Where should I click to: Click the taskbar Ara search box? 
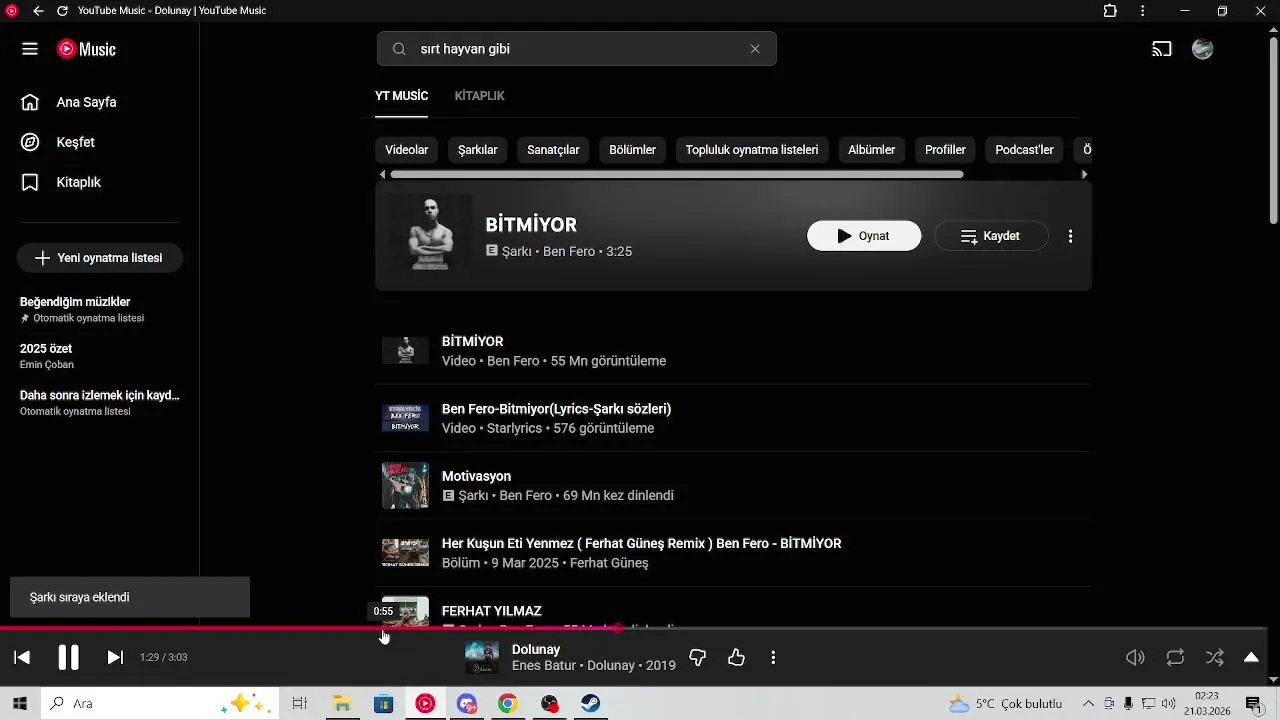click(x=158, y=704)
